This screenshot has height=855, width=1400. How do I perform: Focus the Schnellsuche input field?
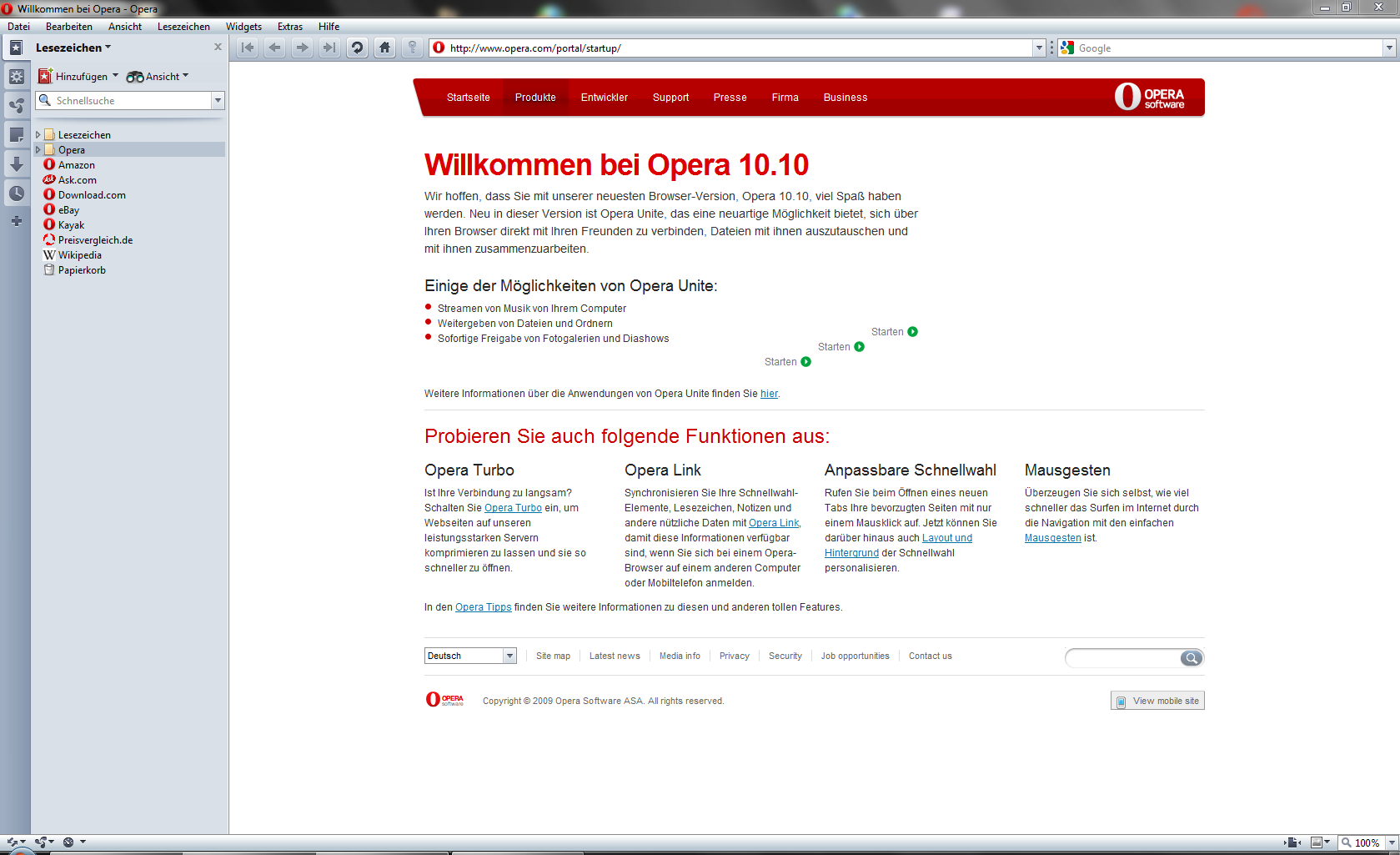pos(131,100)
